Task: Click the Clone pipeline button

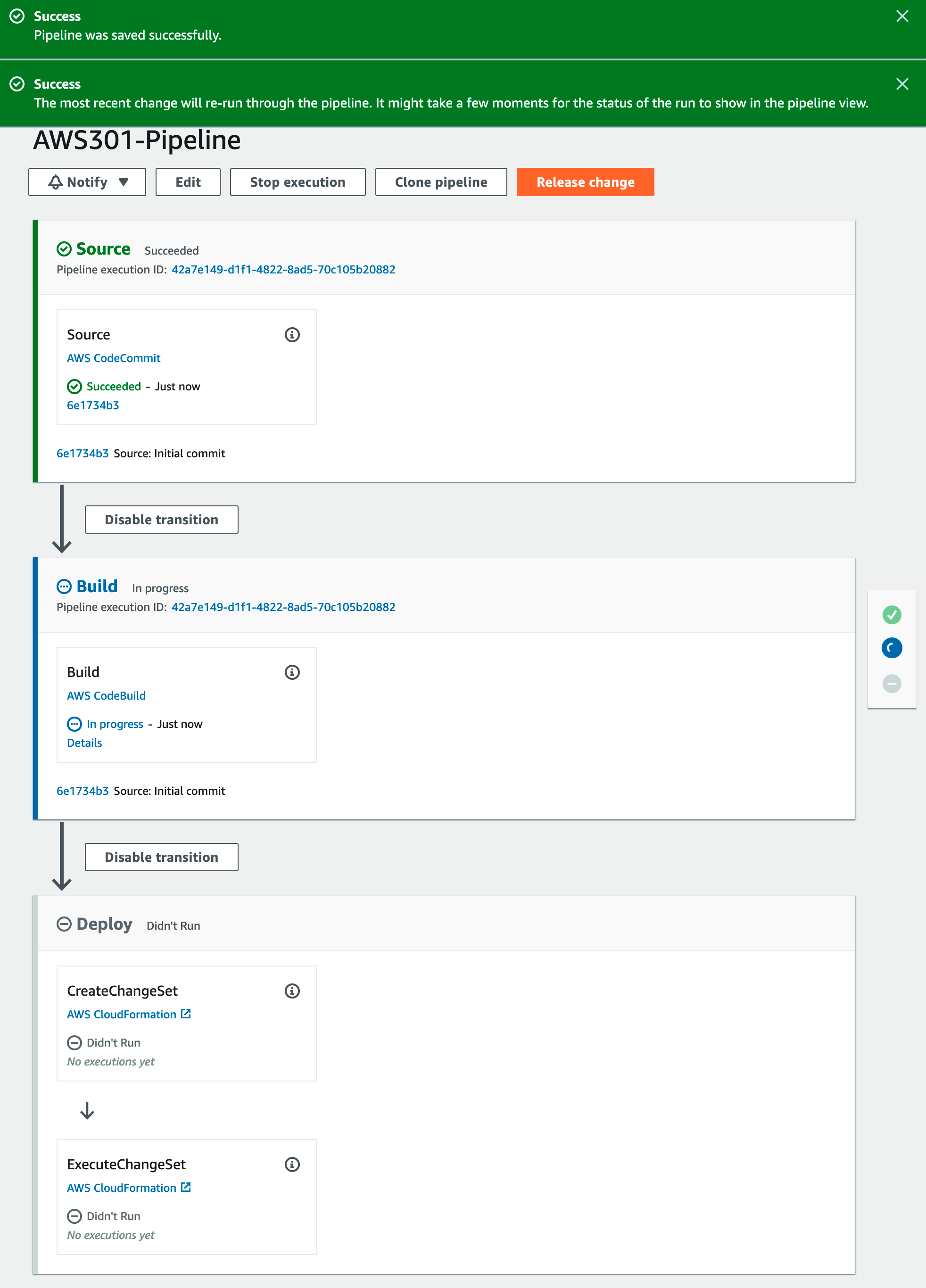Action: (441, 182)
